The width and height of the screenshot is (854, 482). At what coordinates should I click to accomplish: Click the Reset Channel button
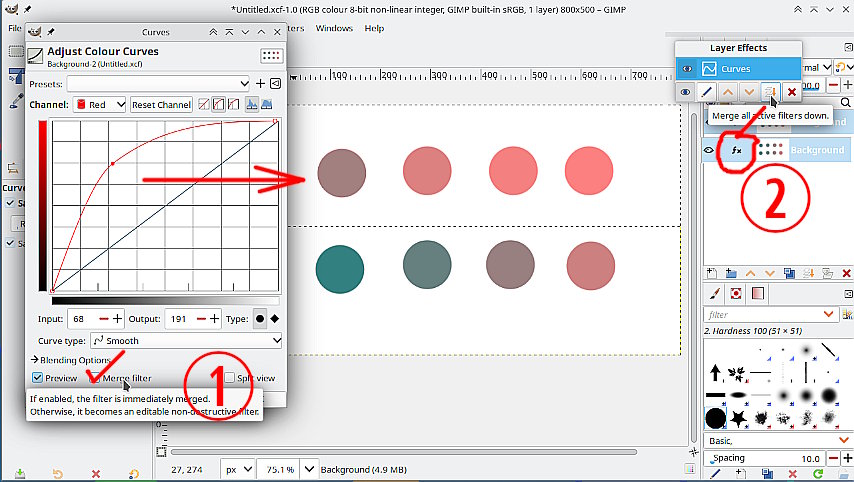click(x=161, y=105)
